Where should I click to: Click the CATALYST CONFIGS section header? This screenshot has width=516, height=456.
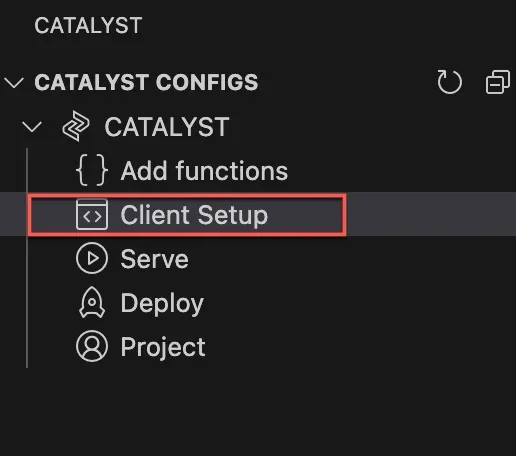(146, 82)
